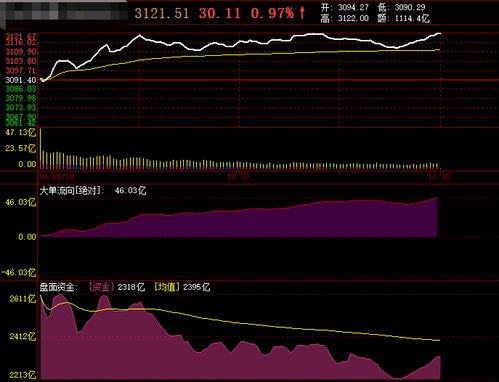The image size is (499, 382).
Task: Select the 30.11 point change figure
Action: pyautogui.click(x=220, y=13)
